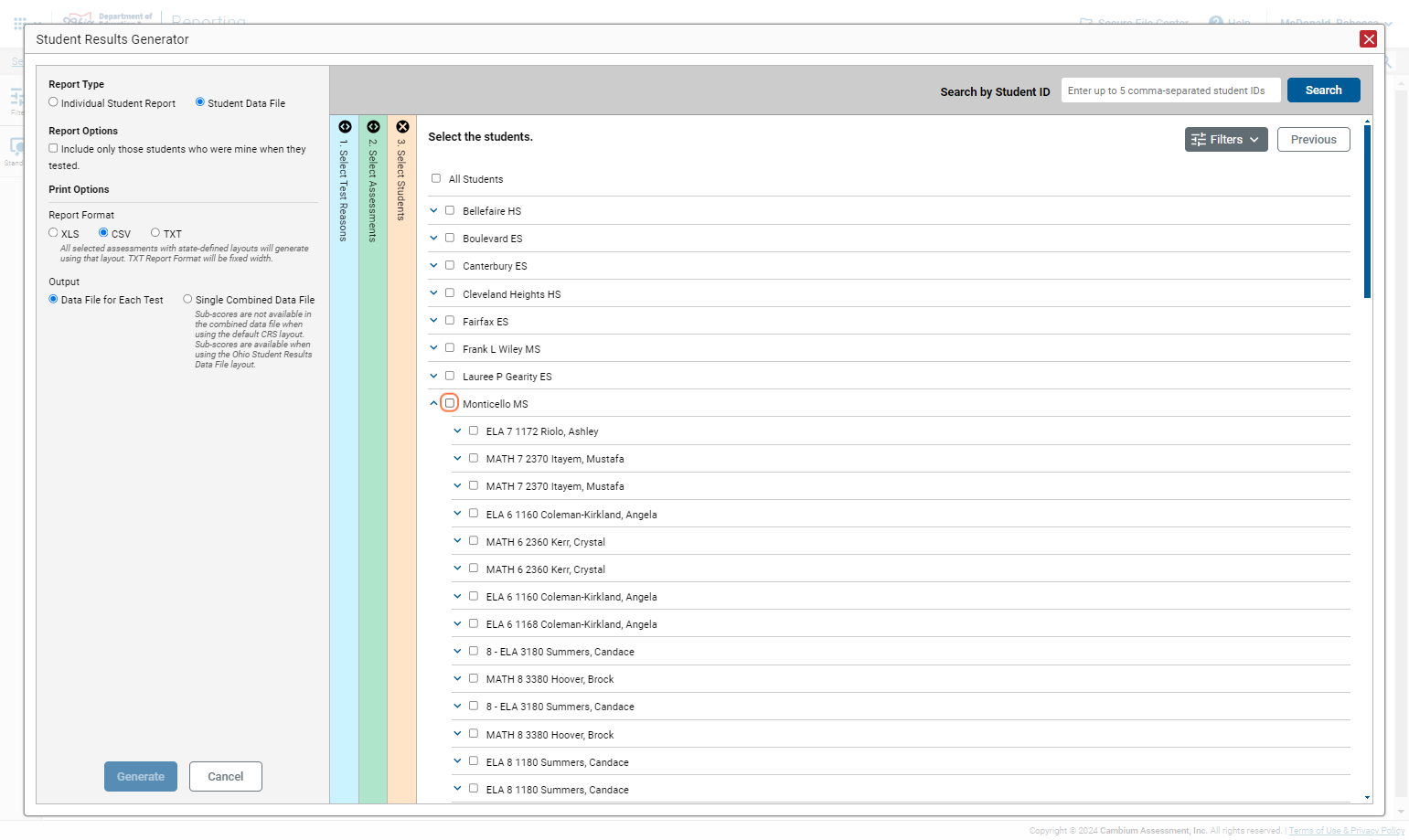The height and width of the screenshot is (840, 1409).
Task: Expand ELA 7 1172 Riolo, Ashley row
Action: (x=457, y=431)
